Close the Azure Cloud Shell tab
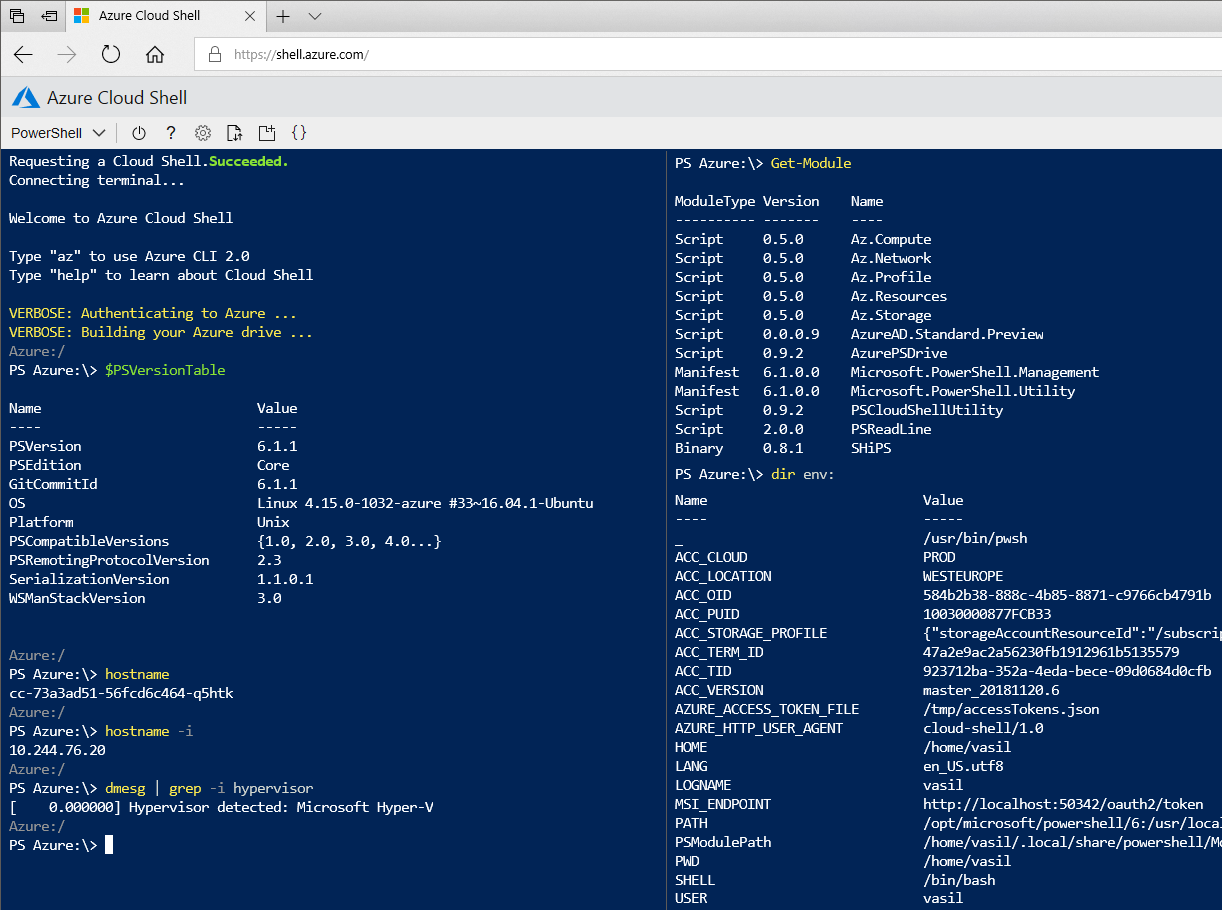Viewport: 1222px width, 910px height. (x=250, y=16)
